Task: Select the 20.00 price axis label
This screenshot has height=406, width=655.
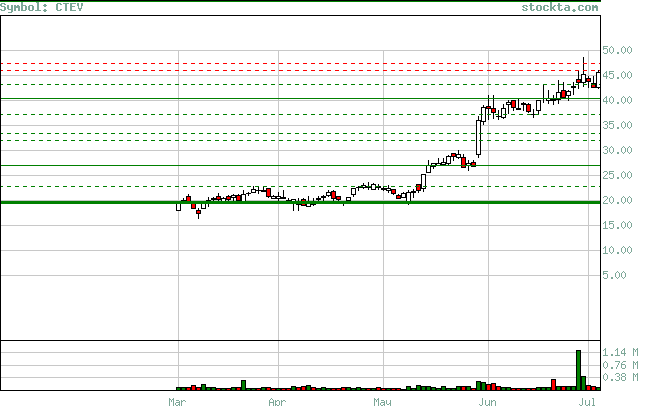Action: pyautogui.click(x=617, y=200)
